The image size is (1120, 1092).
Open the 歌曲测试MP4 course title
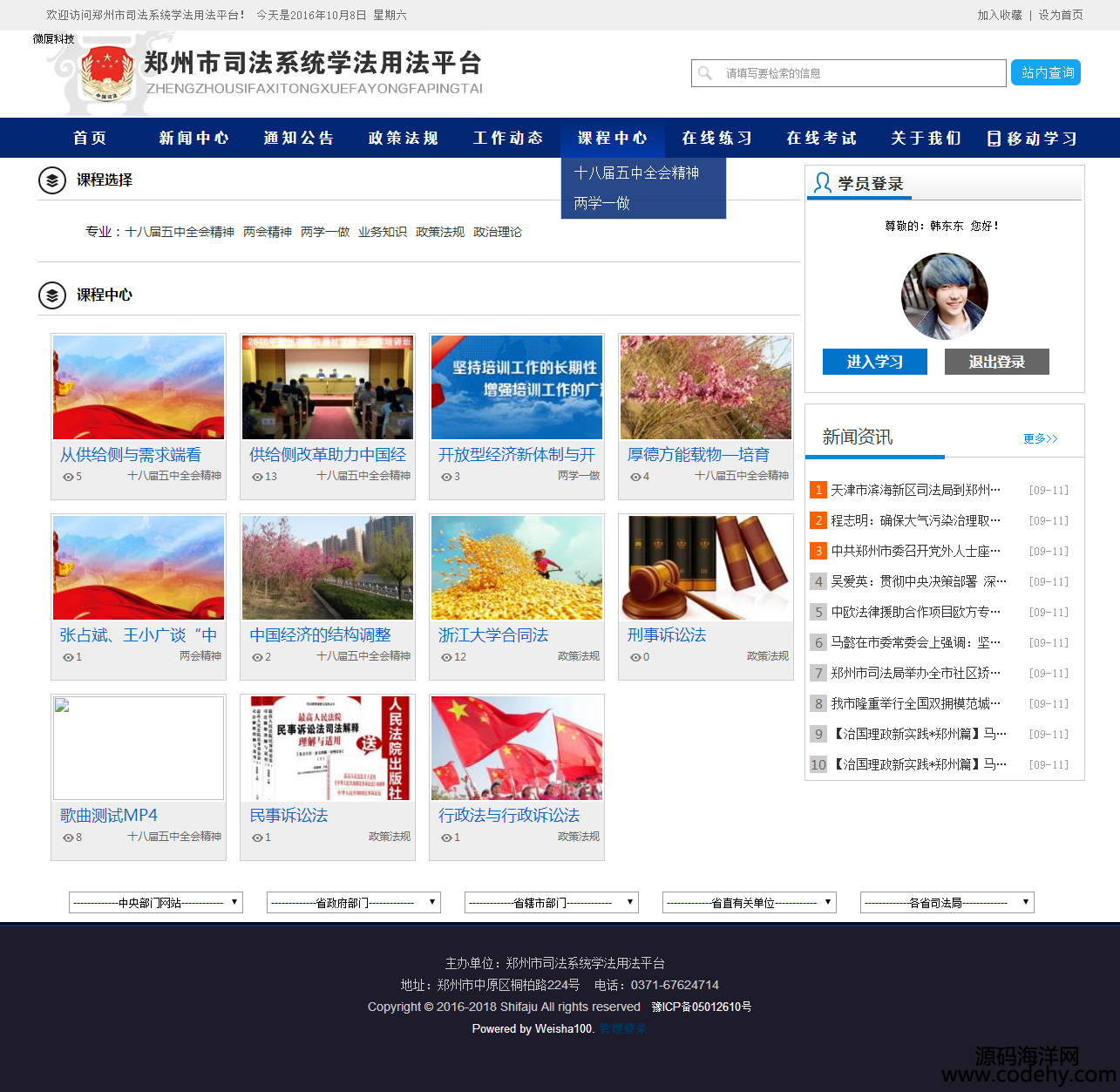click(x=109, y=816)
